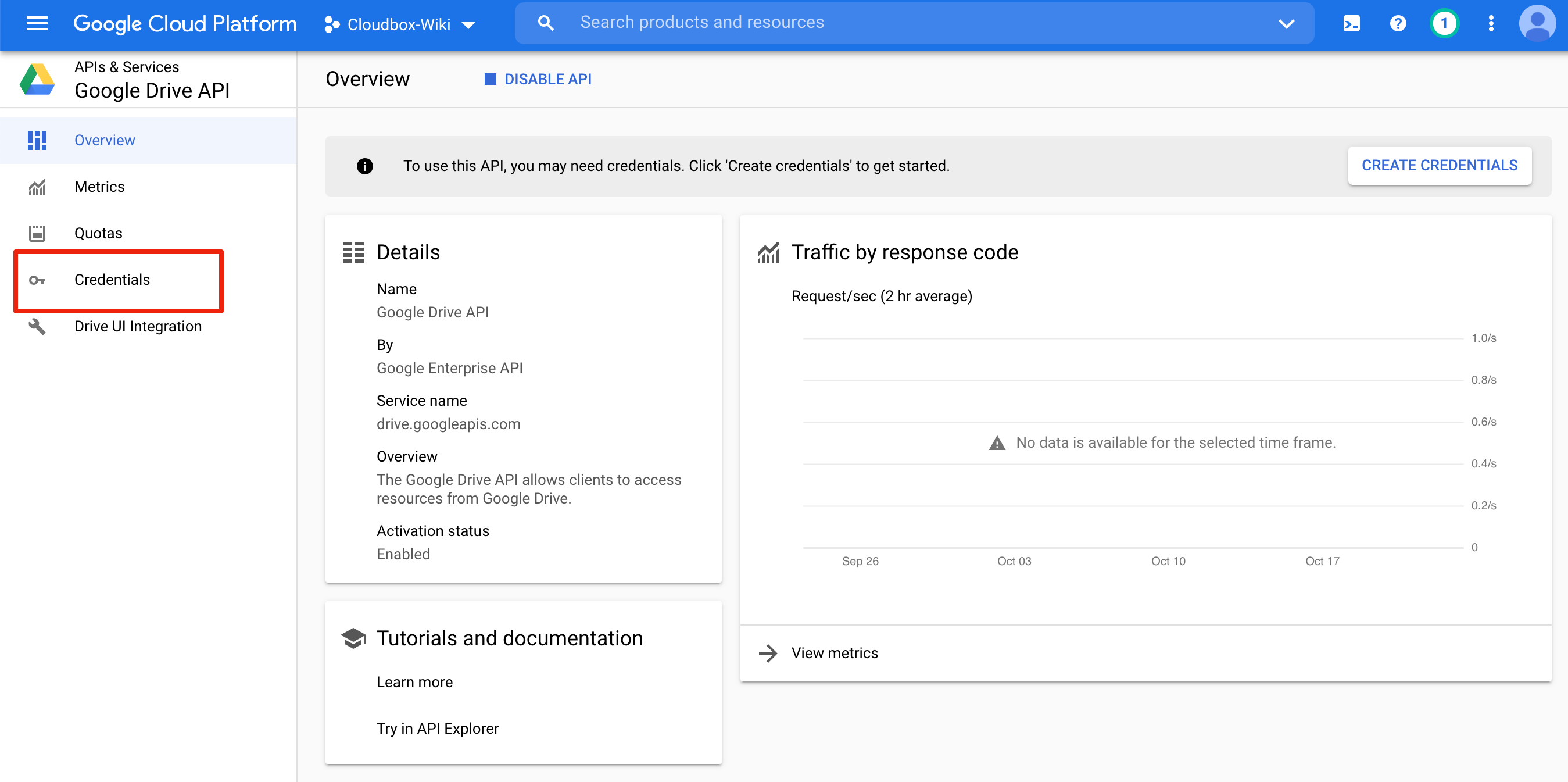1568x782 pixels.
Task: Click the Tutorials graduation cap icon
Action: (354, 639)
